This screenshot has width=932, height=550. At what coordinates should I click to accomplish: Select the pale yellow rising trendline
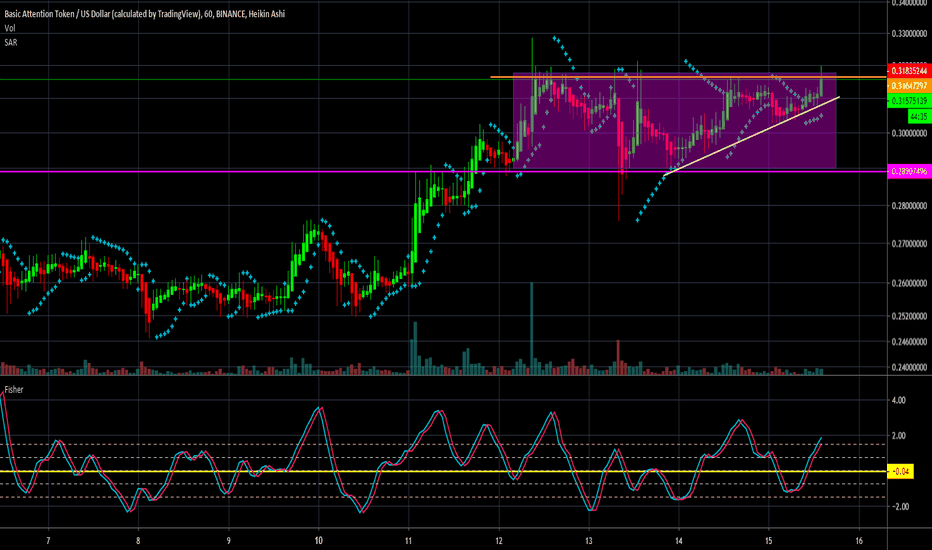click(751, 136)
